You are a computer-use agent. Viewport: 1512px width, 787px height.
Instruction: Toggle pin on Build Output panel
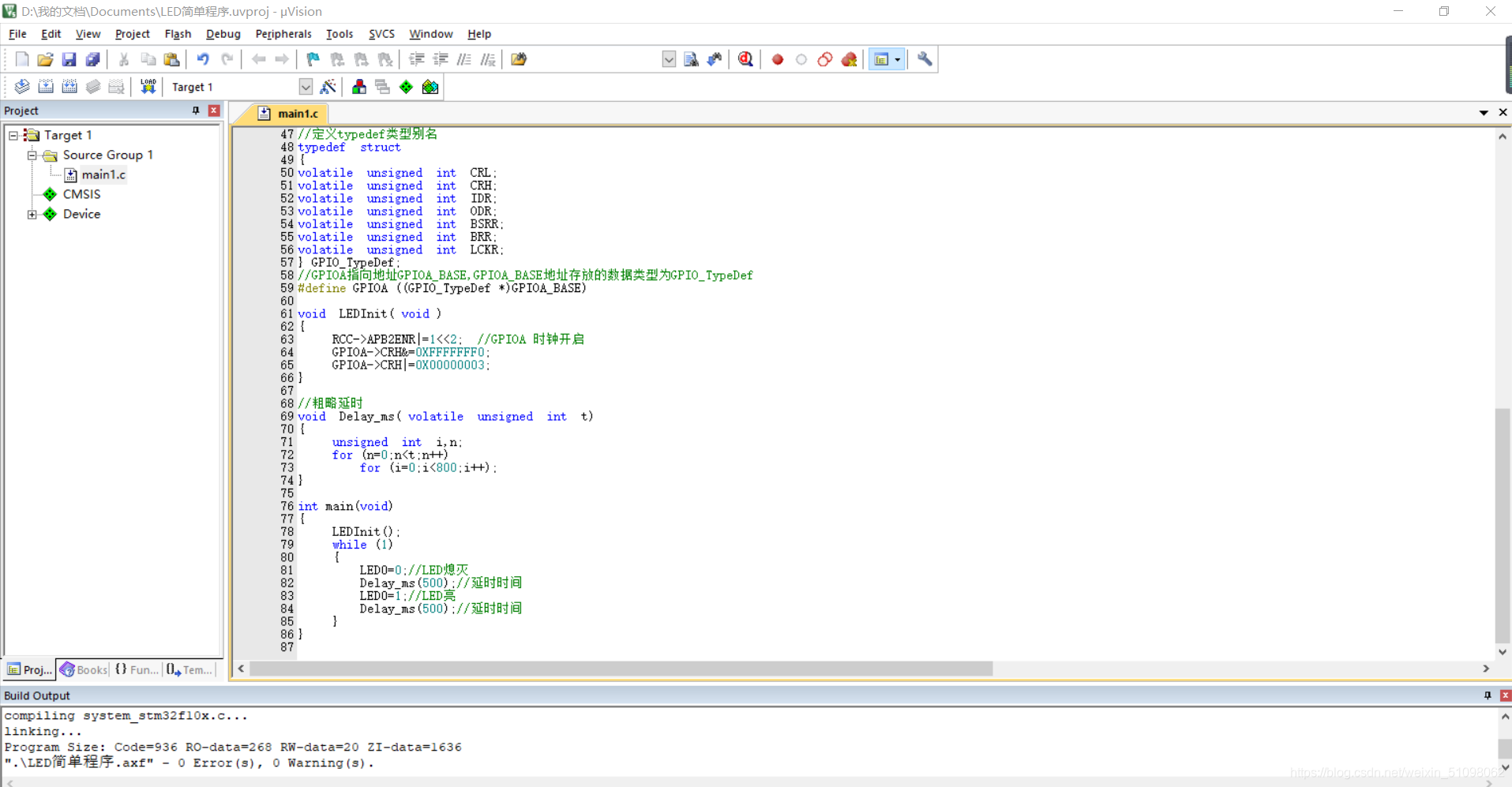(1488, 695)
